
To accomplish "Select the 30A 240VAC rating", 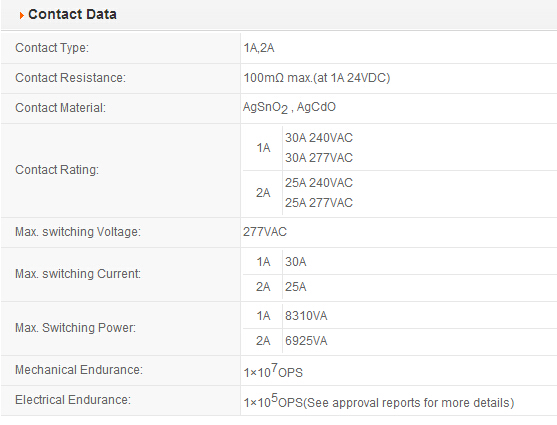I will click(x=319, y=138).
